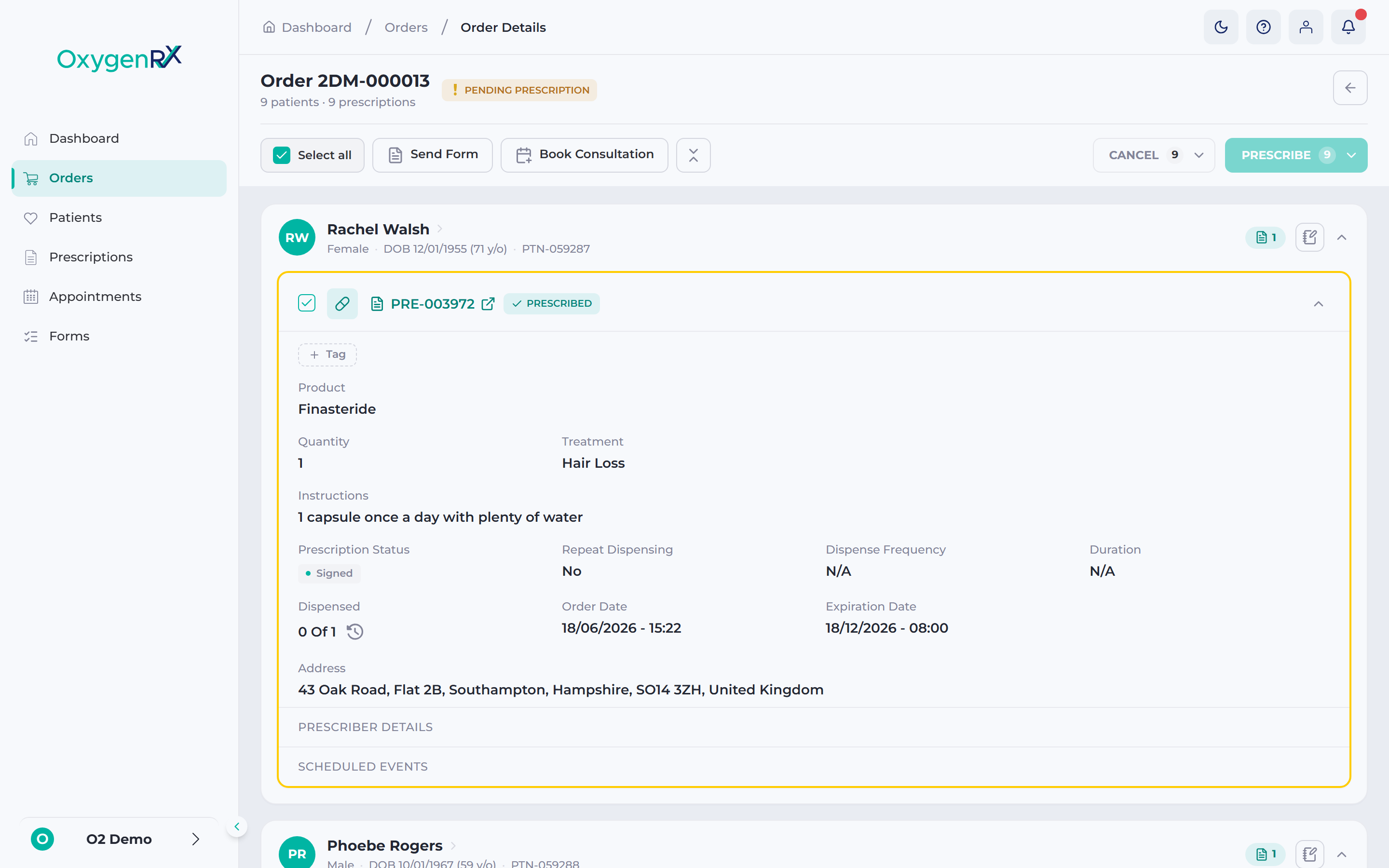Open Orders in sidebar
This screenshot has height=868, width=1389.
[119, 178]
